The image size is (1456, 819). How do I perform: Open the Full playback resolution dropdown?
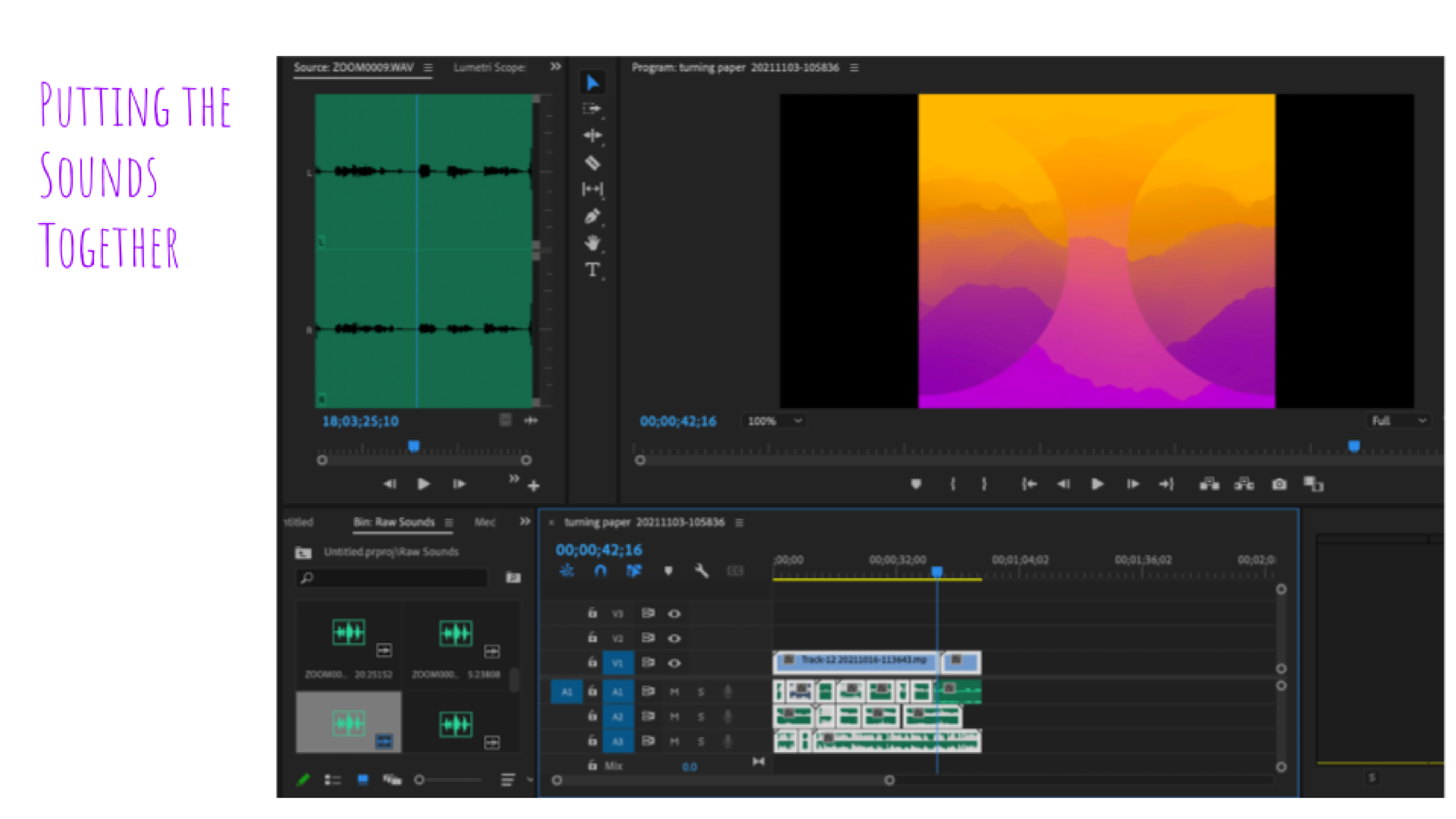pyautogui.click(x=1399, y=421)
